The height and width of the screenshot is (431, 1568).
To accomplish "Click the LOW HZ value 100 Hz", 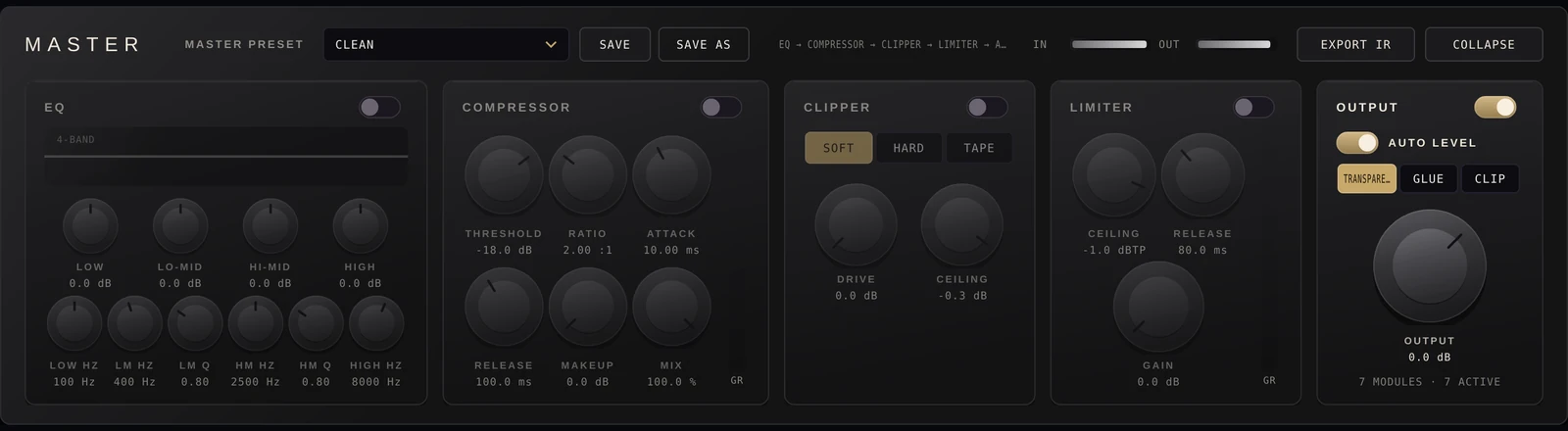I will coord(74,381).
